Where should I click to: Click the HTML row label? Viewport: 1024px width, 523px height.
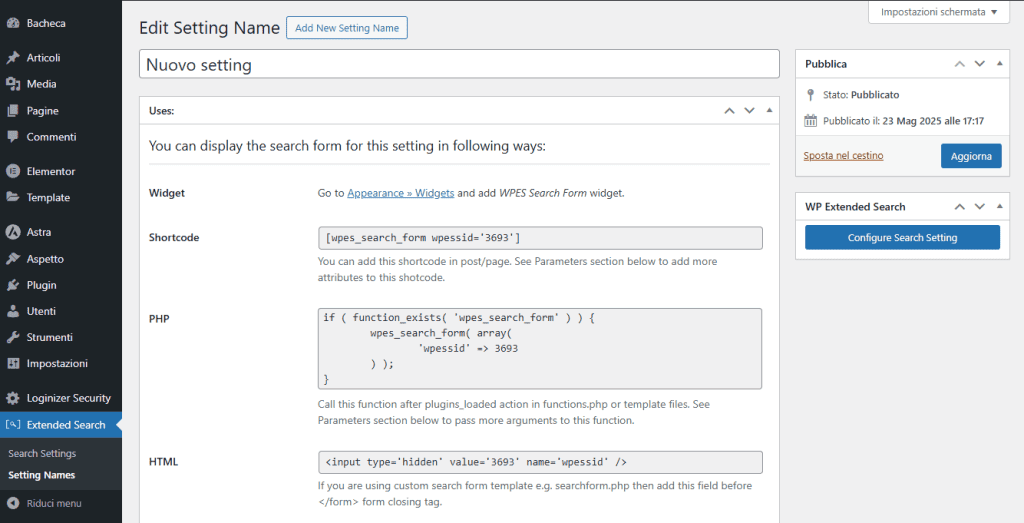(163, 462)
